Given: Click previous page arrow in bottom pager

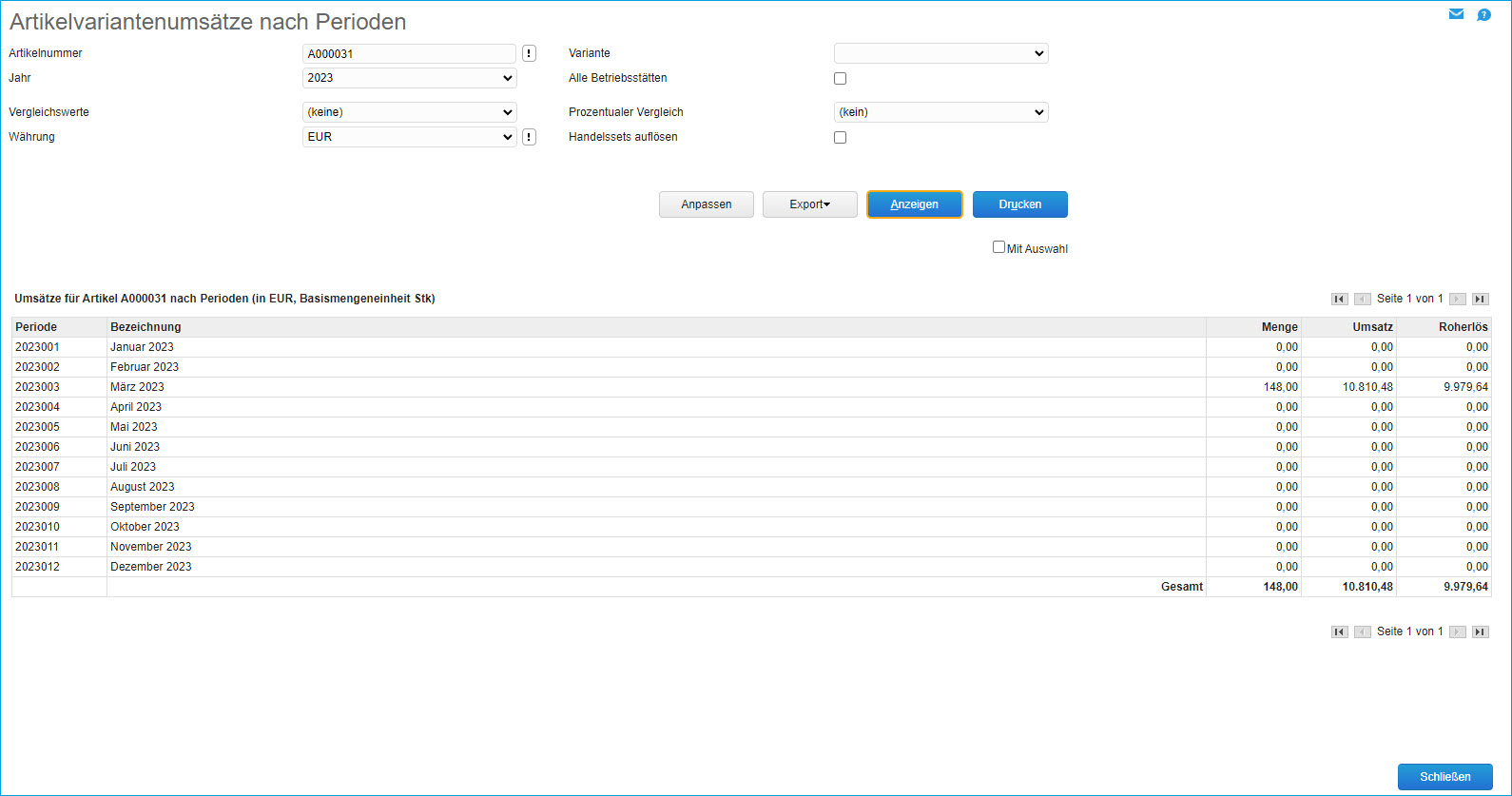Looking at the screenshot, I should coord(1363,631).
